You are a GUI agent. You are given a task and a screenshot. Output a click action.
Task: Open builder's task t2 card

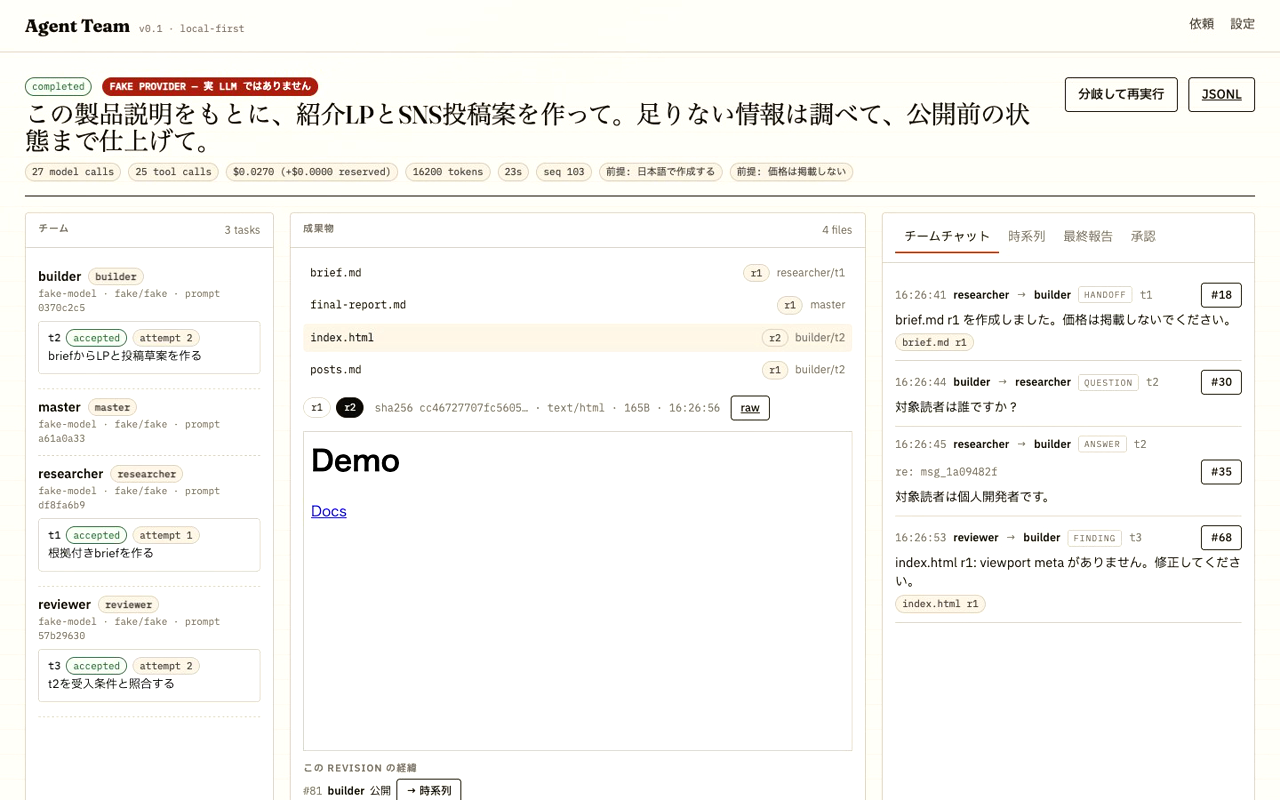click(149, 347)
